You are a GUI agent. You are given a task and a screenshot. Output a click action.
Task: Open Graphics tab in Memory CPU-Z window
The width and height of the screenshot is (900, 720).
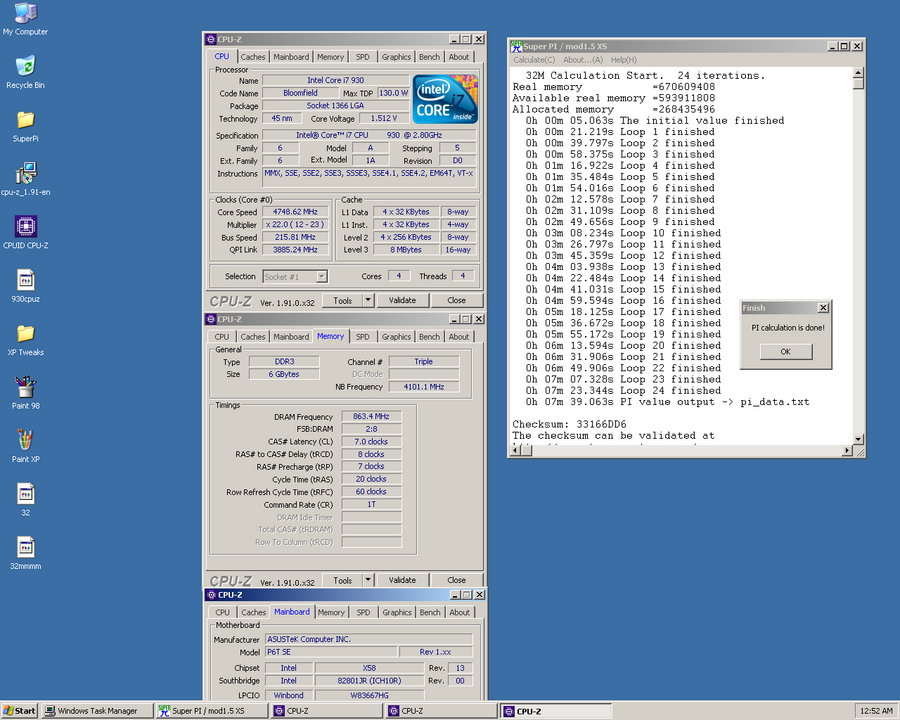click(x=396, y=337)
